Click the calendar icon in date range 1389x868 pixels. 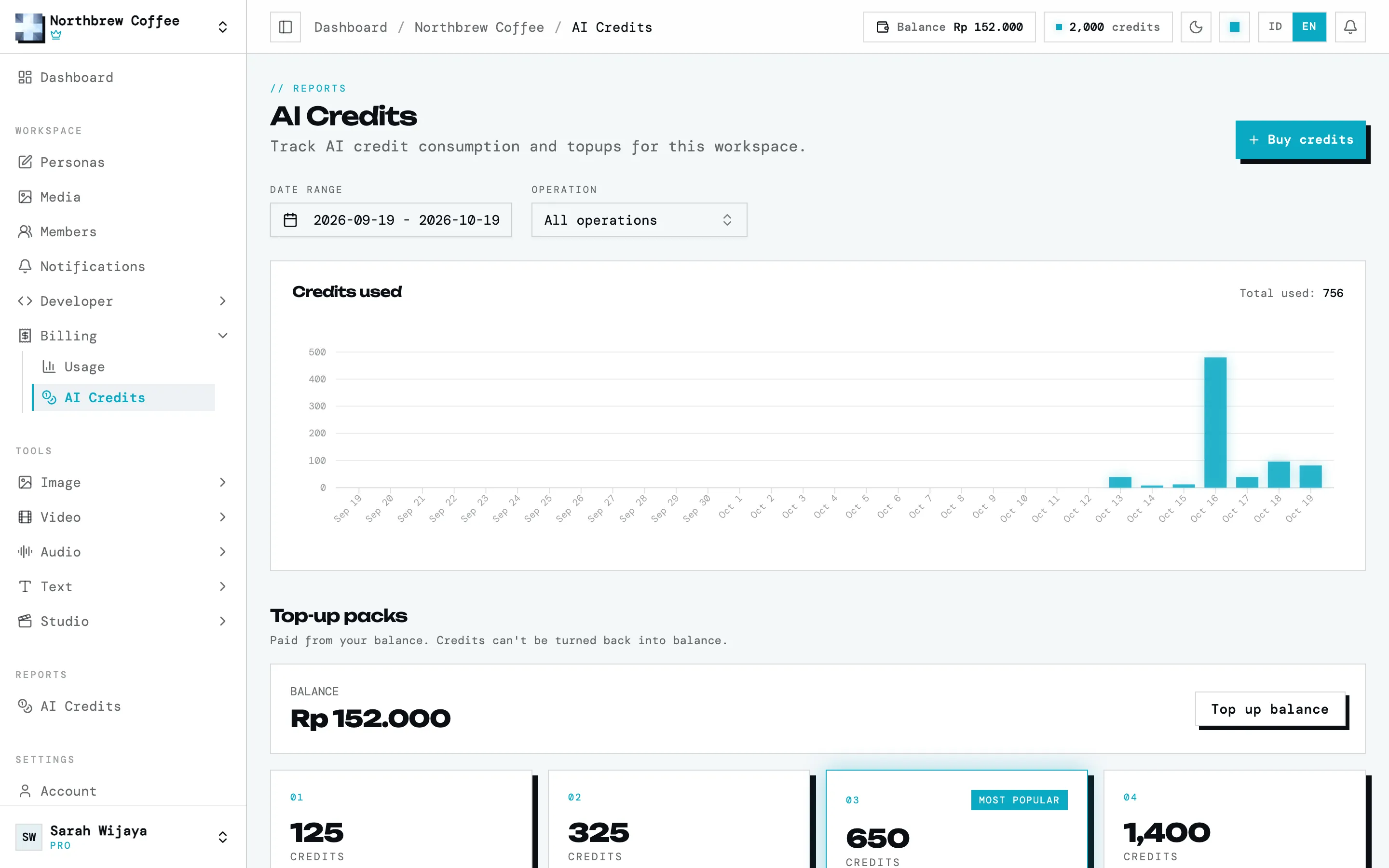(x=290, y=220)
